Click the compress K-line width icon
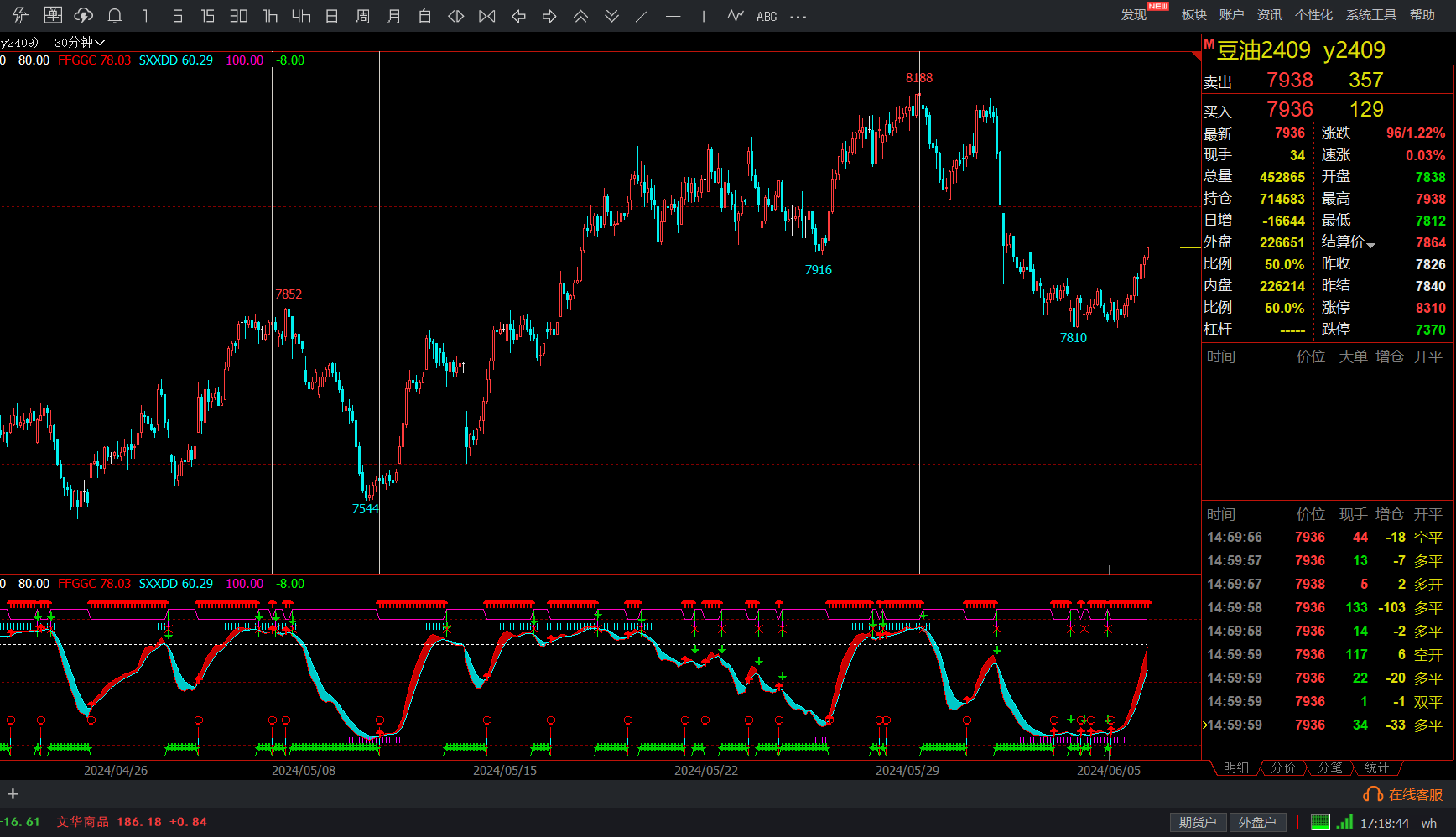Viewport: 1456px width, 837px height. click(487, 15)
